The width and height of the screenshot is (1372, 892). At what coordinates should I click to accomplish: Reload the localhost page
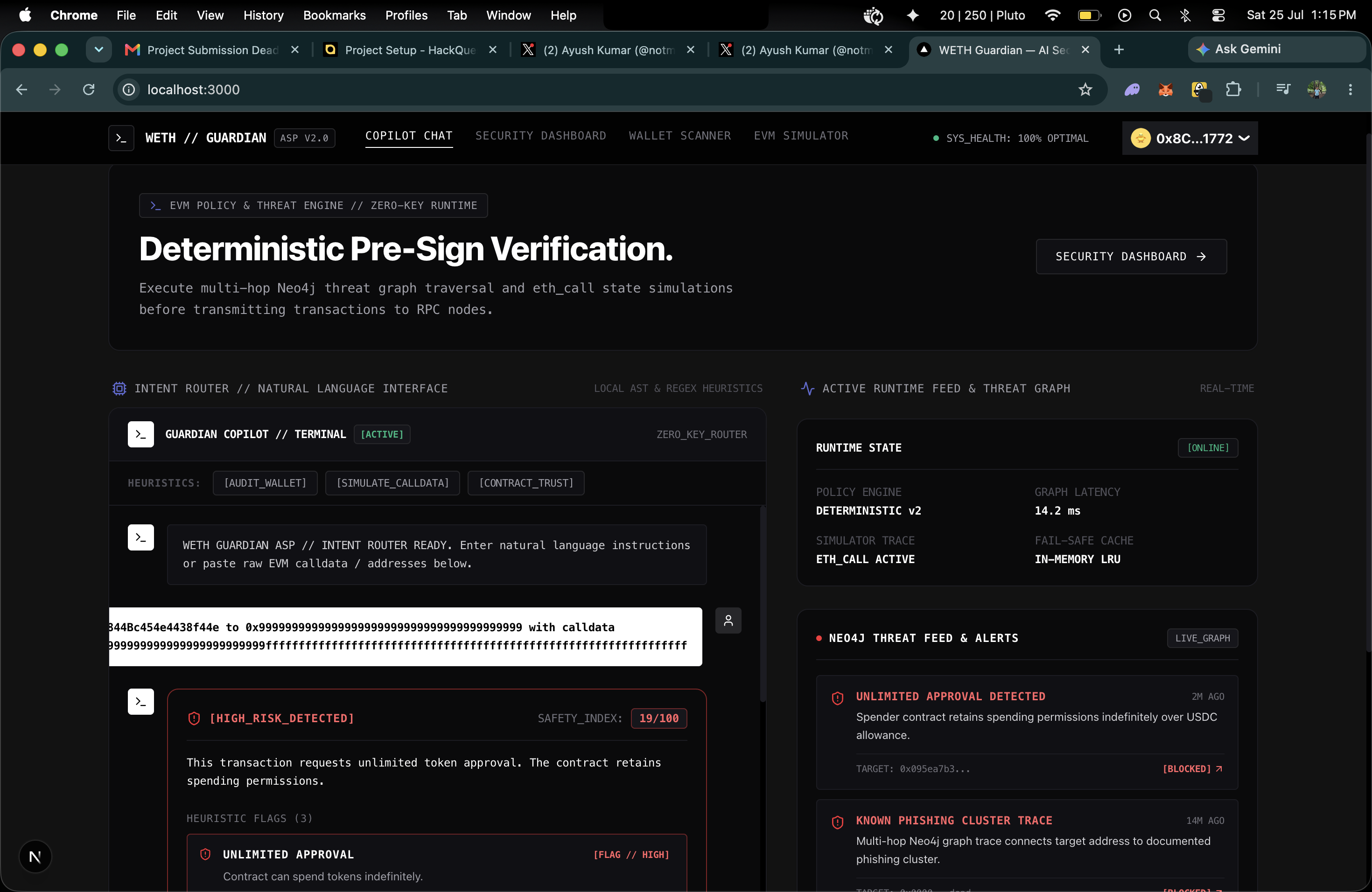pyautogui.click(x=89, y=90)
